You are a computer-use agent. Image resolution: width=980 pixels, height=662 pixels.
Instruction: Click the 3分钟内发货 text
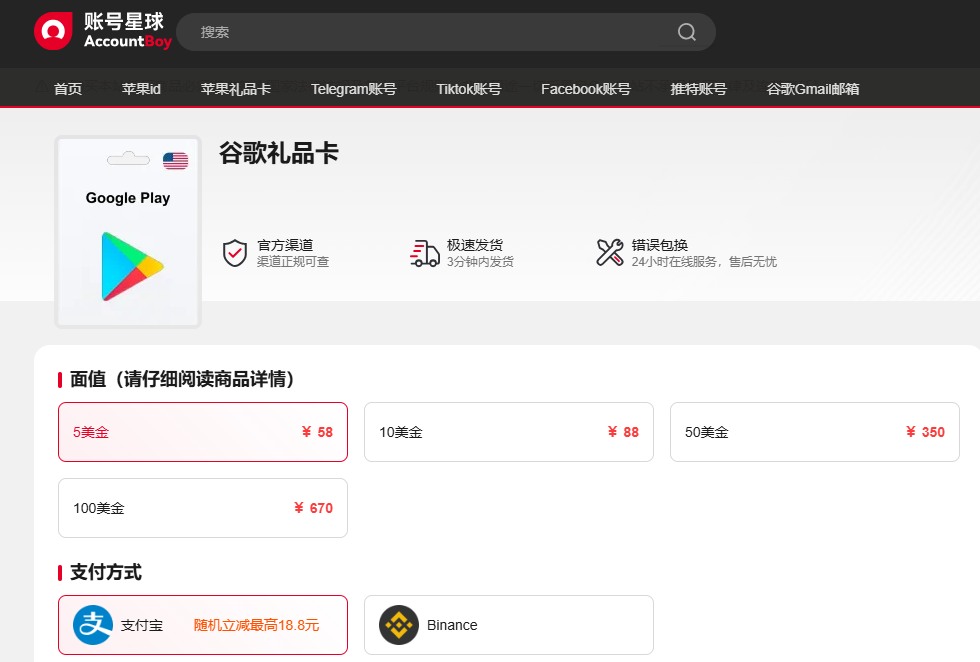coord(480,261)
